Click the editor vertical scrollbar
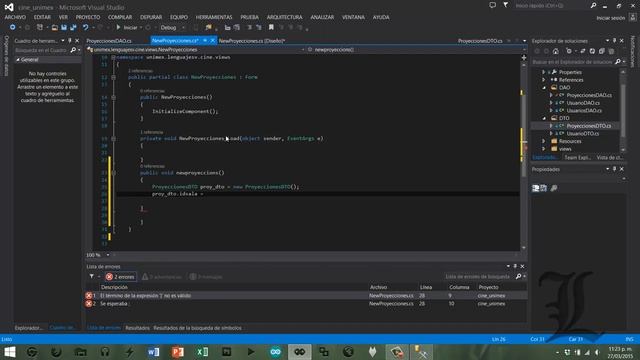Viewport: 640px width, 360px height. (x=524, y=155)
